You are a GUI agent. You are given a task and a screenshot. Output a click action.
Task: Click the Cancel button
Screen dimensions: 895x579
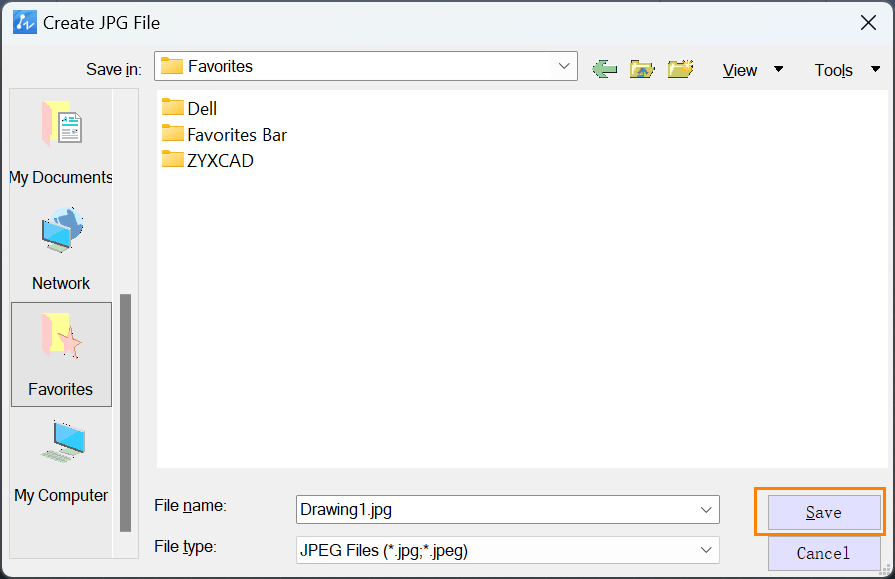coord(824,553)
